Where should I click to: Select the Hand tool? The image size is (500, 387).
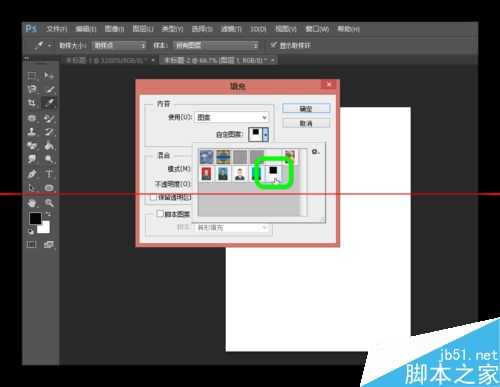pos(32,203)
